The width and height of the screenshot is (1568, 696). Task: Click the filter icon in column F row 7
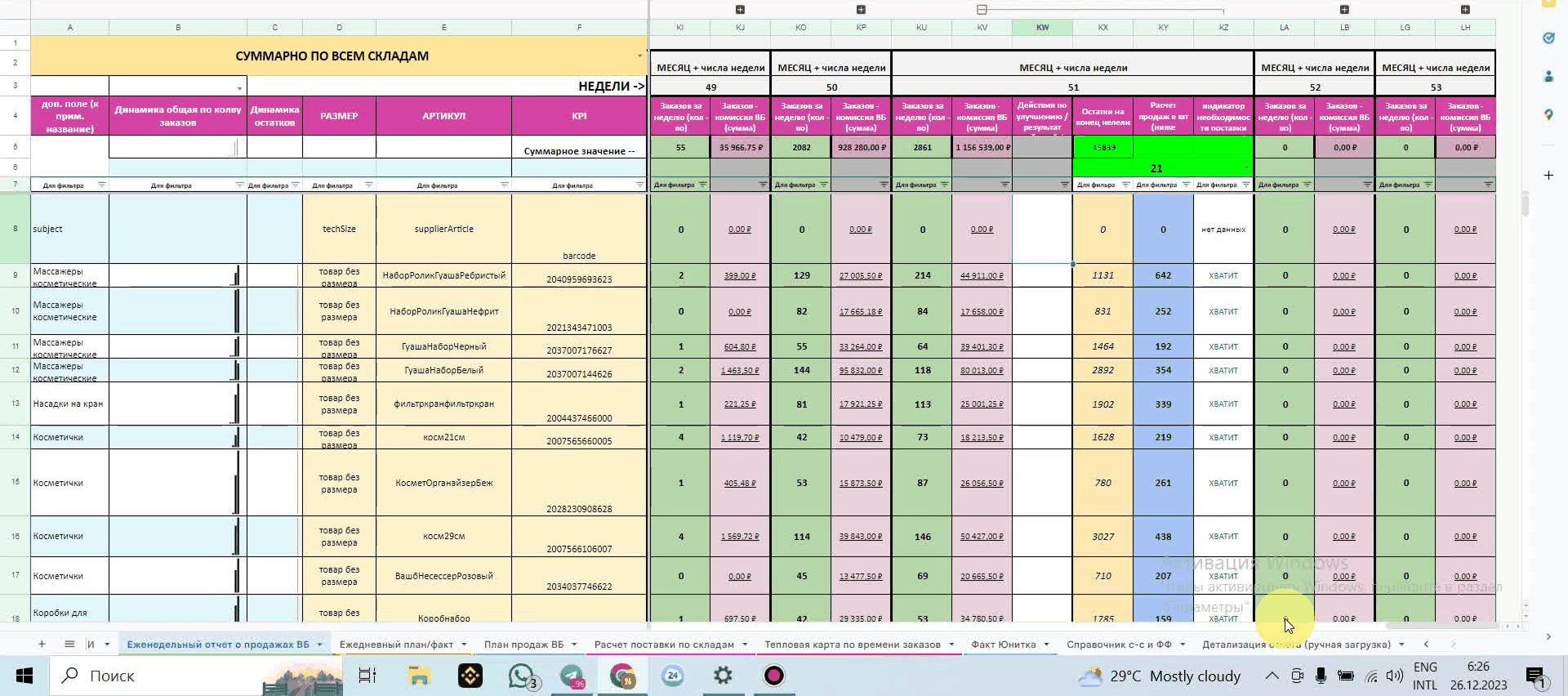click(x=639, y=185)
